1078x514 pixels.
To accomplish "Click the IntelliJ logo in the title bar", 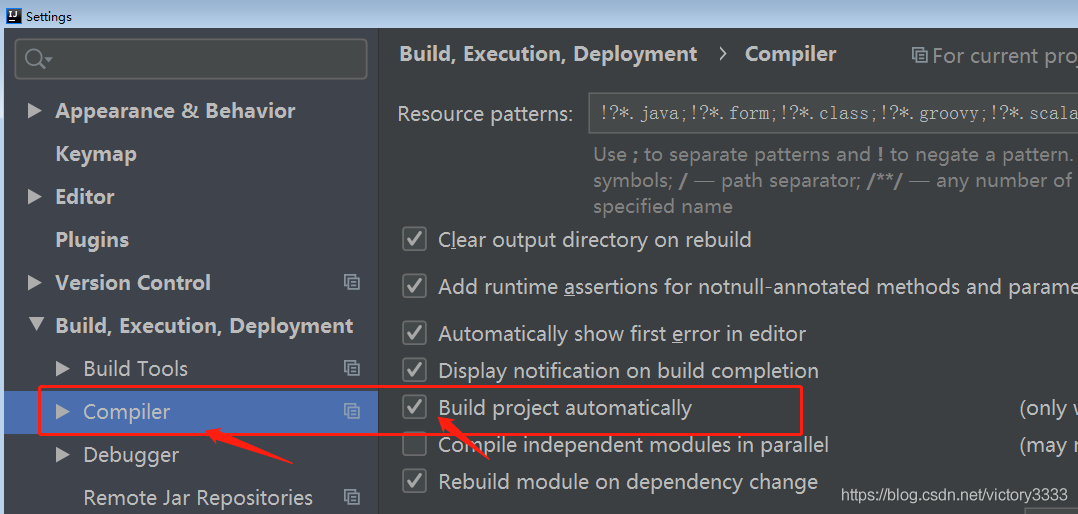I will pos(14,15).
